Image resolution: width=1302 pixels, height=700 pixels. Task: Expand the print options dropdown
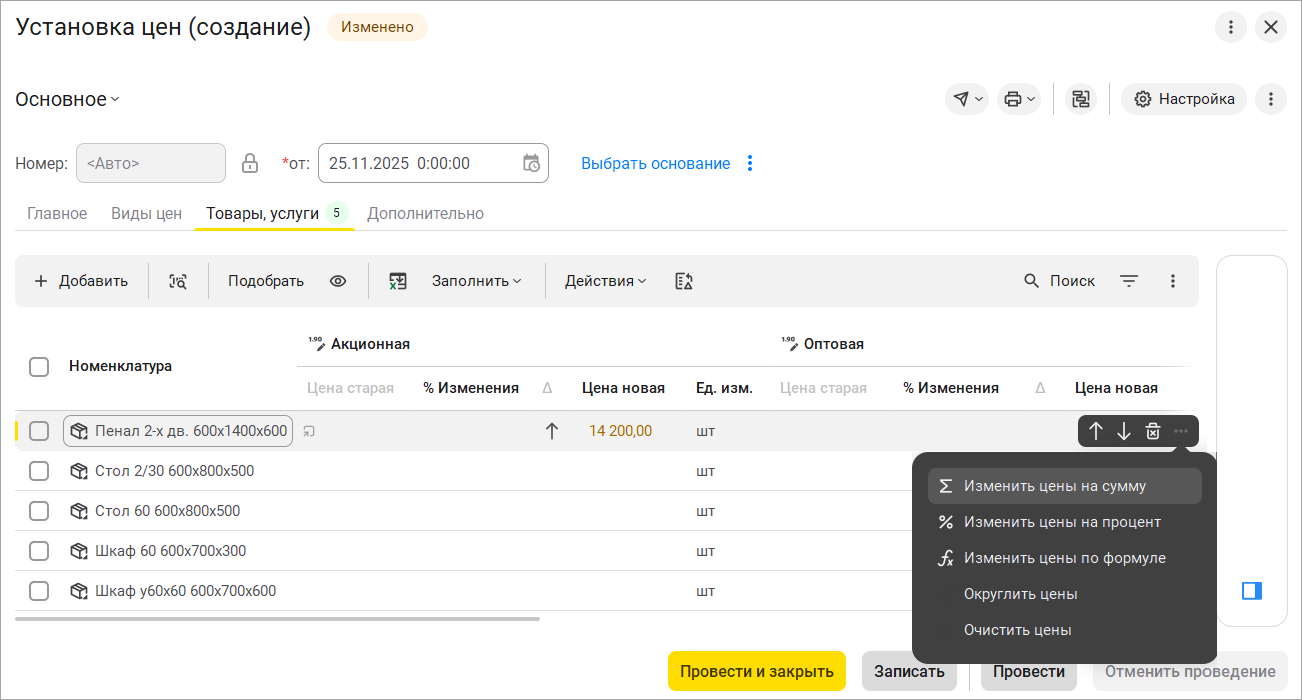[x=1019, y=99]
